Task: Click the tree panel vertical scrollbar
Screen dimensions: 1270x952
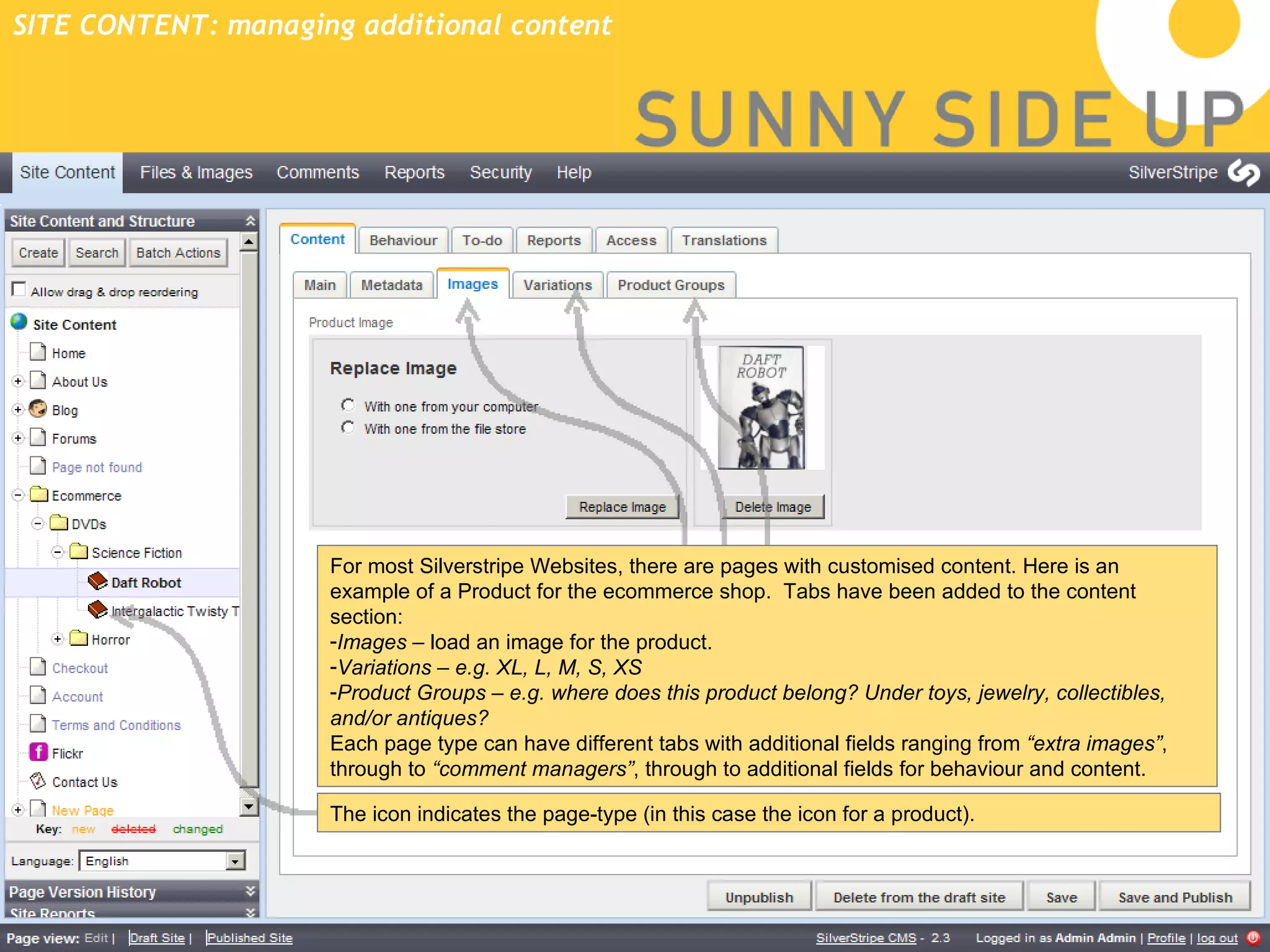Action: tap(249, 521)
